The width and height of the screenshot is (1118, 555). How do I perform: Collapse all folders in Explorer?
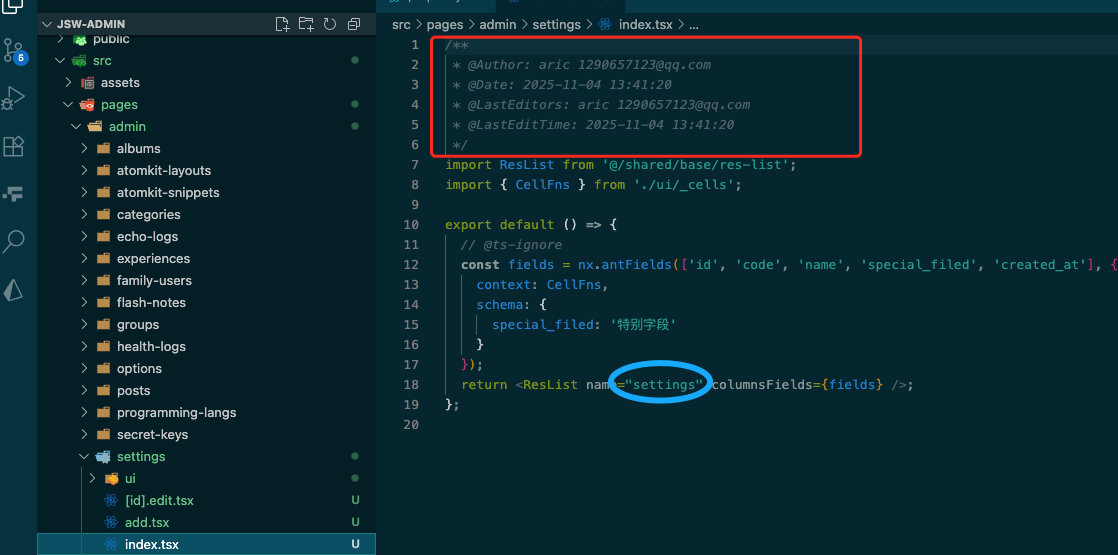(354, 24)
